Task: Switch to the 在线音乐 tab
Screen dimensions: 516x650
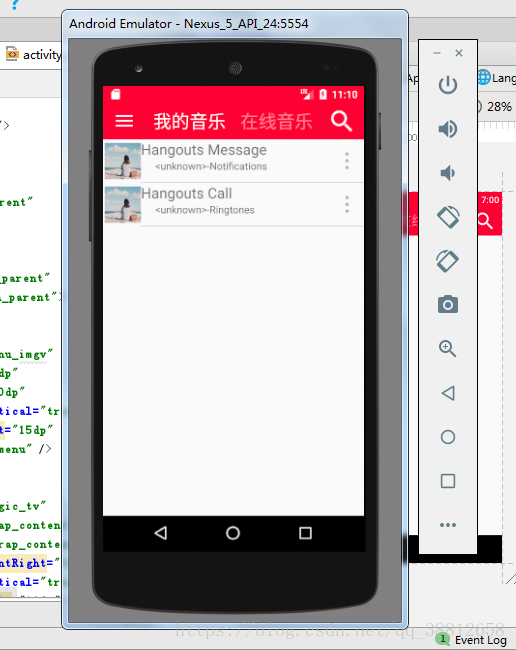Action: click(x=276, y=121)
